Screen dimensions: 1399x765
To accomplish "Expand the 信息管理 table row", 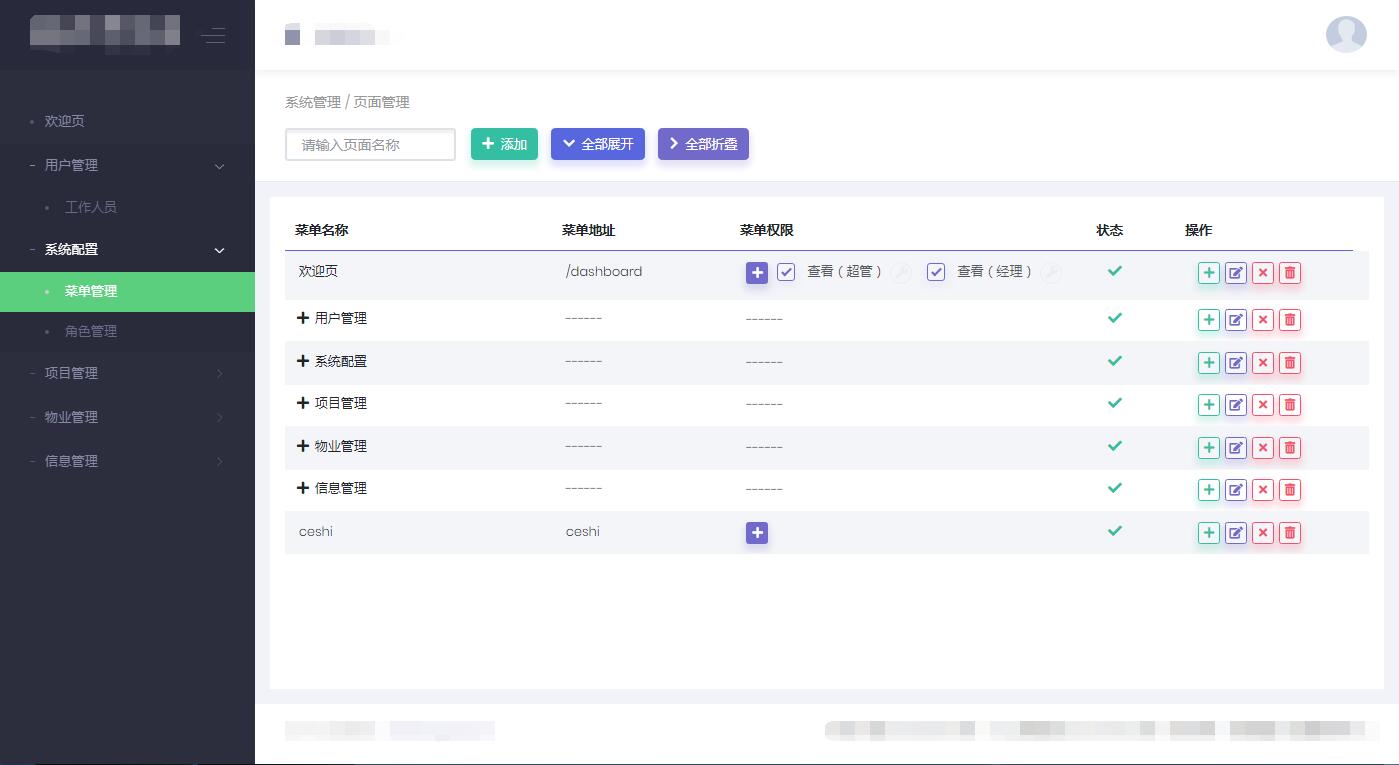I will coord(303,488).
